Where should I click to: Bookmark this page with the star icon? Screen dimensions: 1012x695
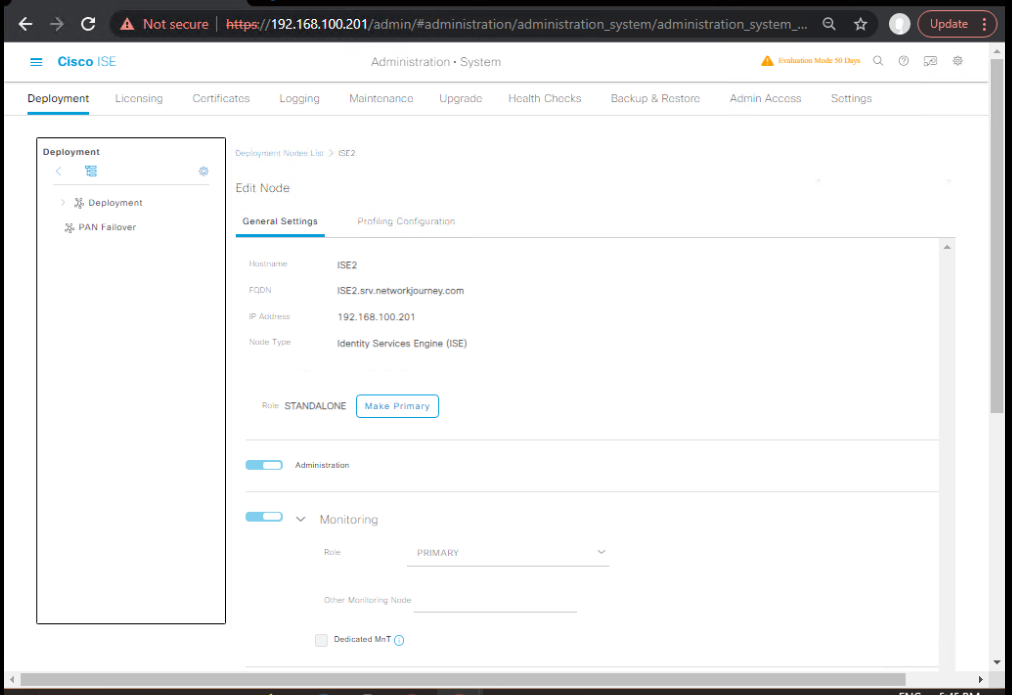coord(860,25)
